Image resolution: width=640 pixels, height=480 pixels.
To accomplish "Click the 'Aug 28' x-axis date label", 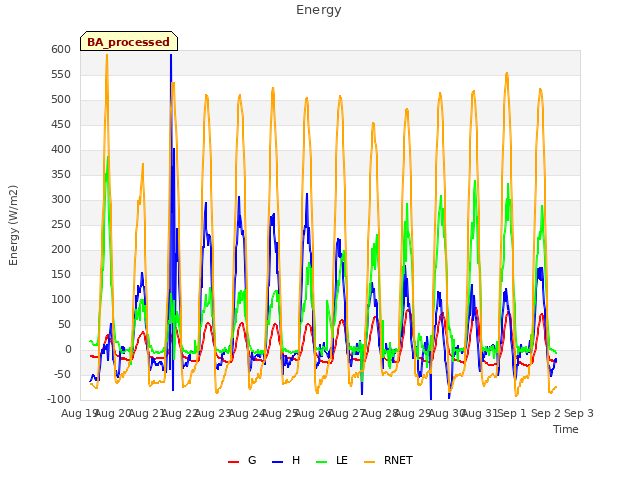I will tap(379, 413).
